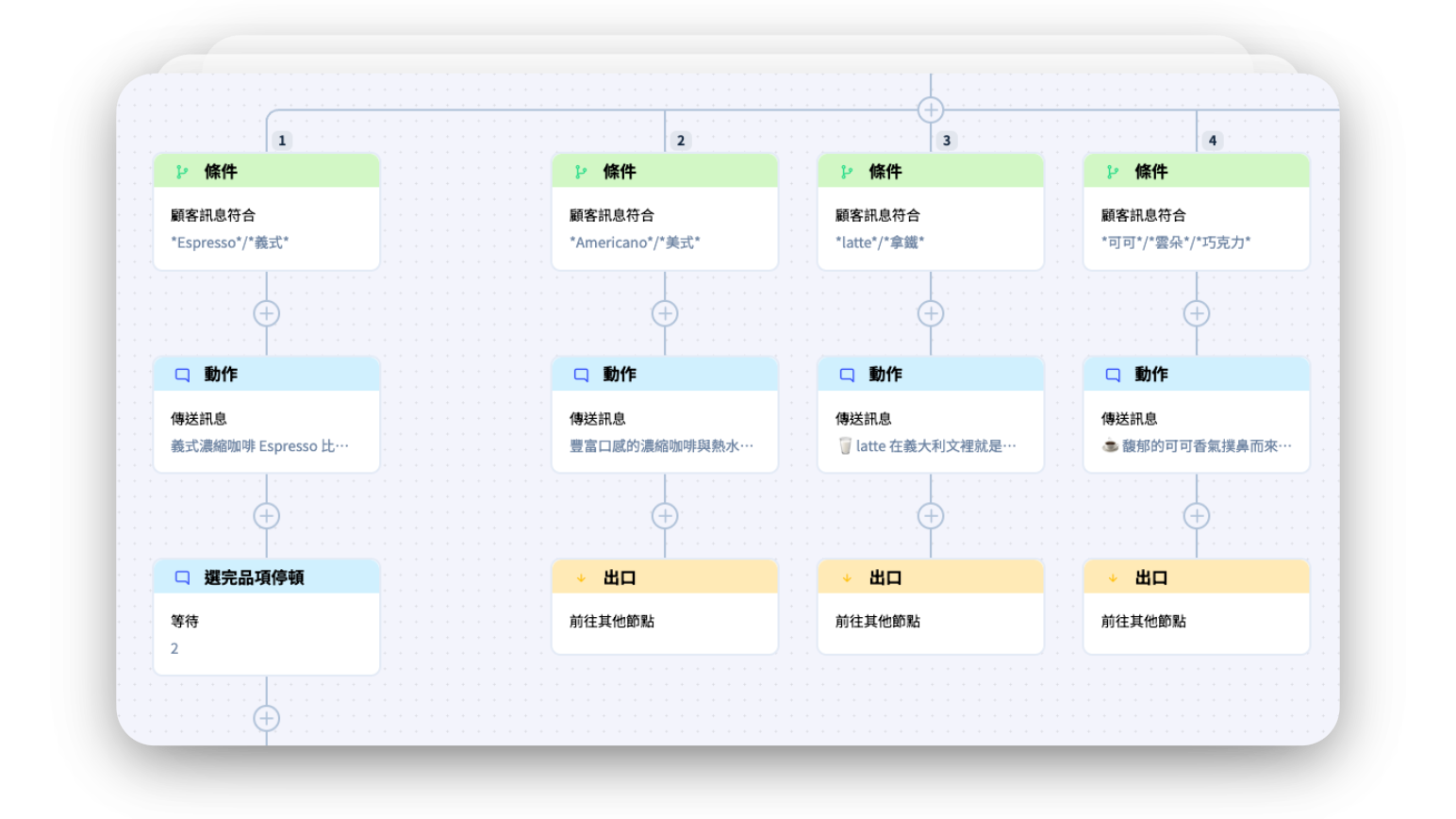Click 動作 title of Espresso action node

221,375
